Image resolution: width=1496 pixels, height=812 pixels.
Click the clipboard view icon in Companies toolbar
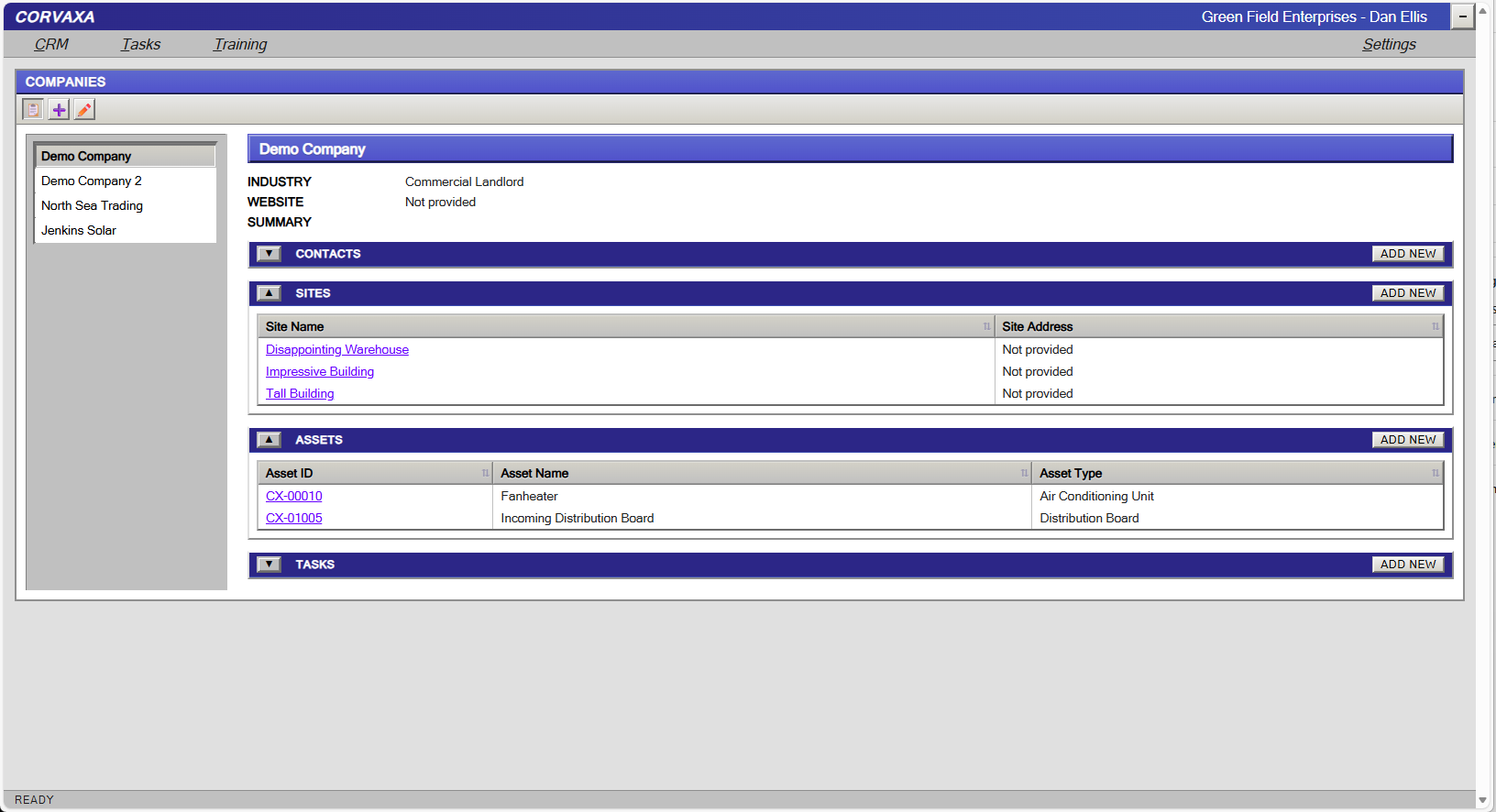coord(33,110)
